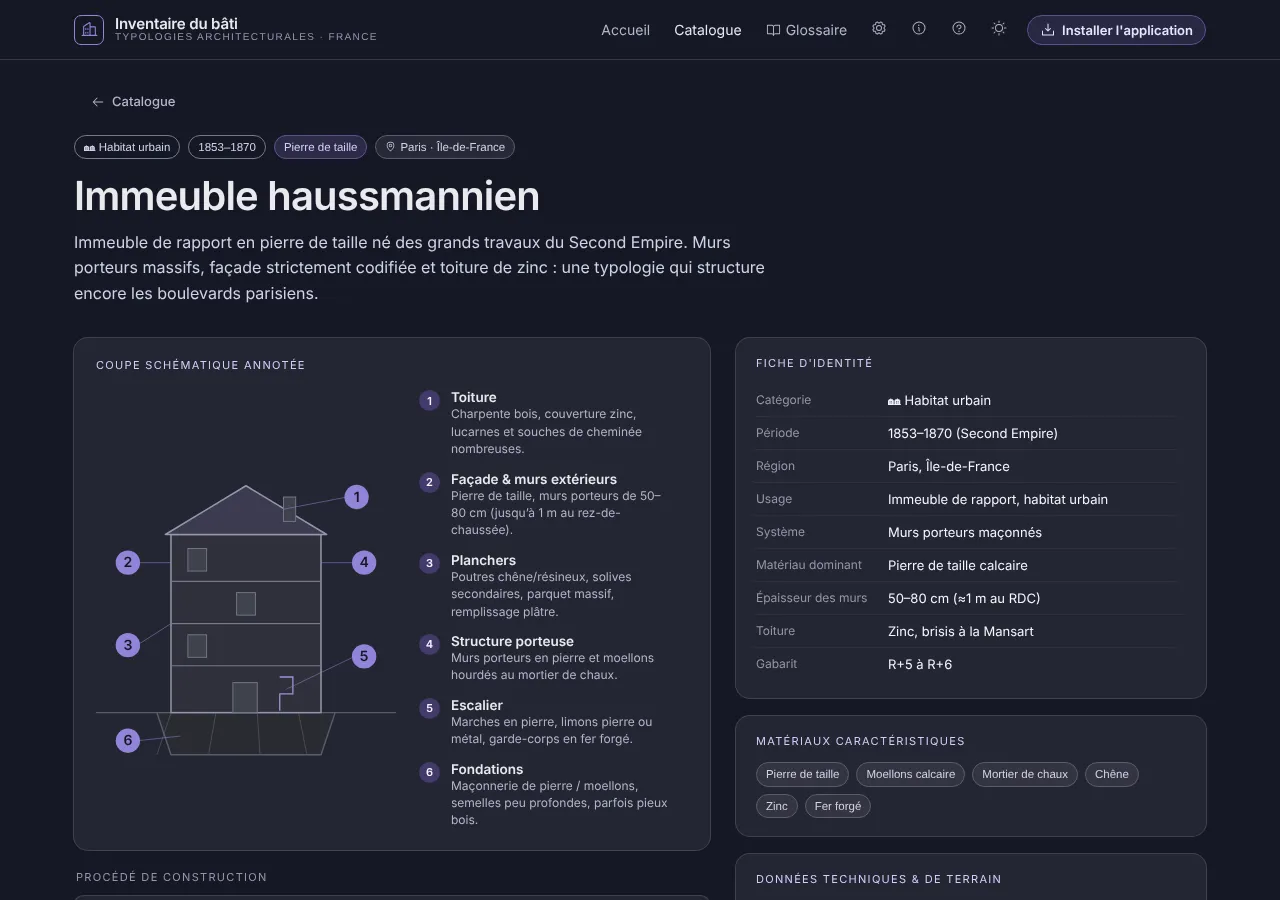The height and width of the screenshot is (900, 1280).
Task: Select diagram marker 6 for Fondations
Action: pyautogui.click(x=128, y=741)
